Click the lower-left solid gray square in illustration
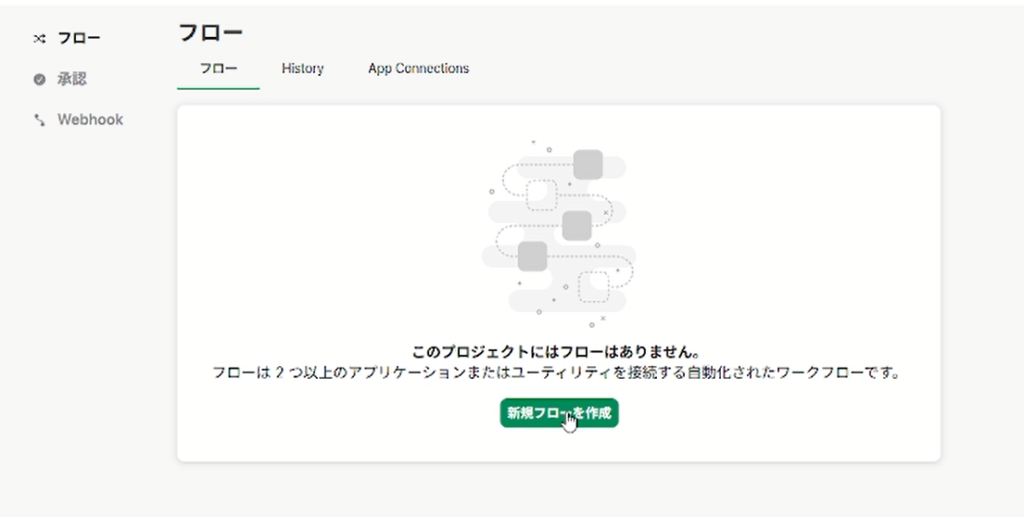Screen dimensions: 1024x517 click(532, 256)
